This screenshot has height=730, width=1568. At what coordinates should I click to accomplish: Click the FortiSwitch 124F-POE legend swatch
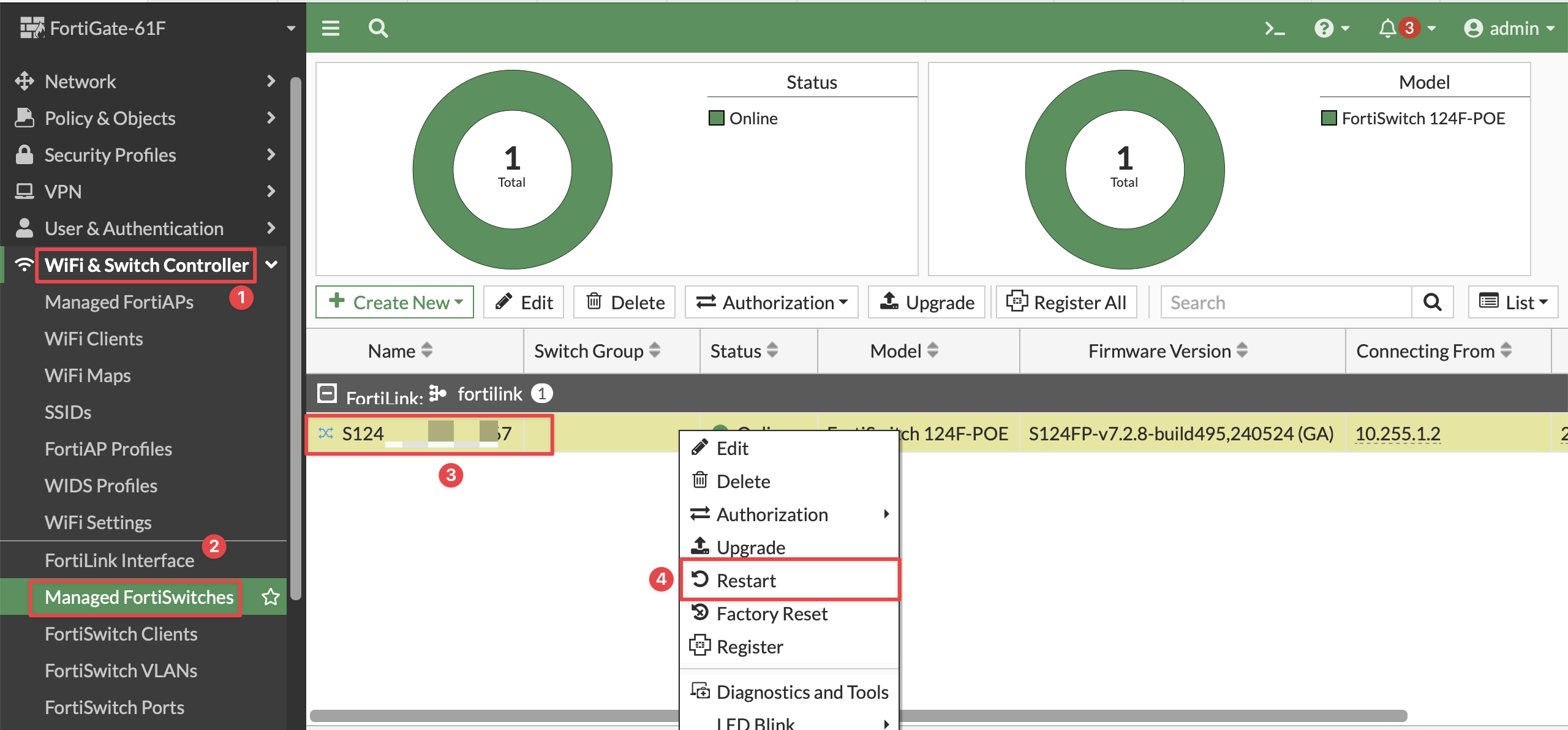coord(1329,118)
